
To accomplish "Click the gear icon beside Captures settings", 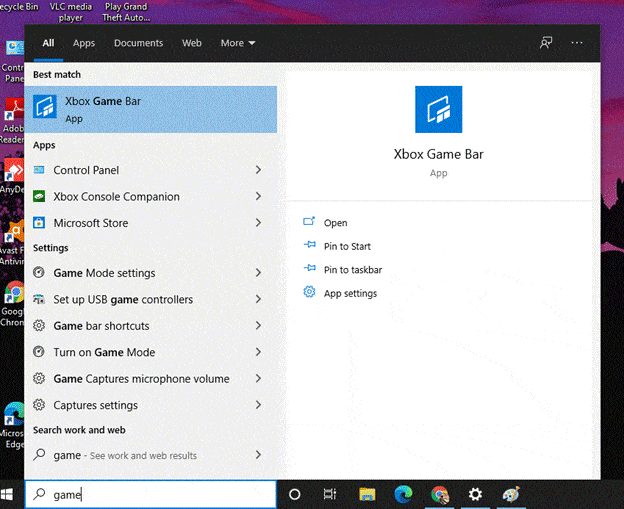I will point(39,405).
